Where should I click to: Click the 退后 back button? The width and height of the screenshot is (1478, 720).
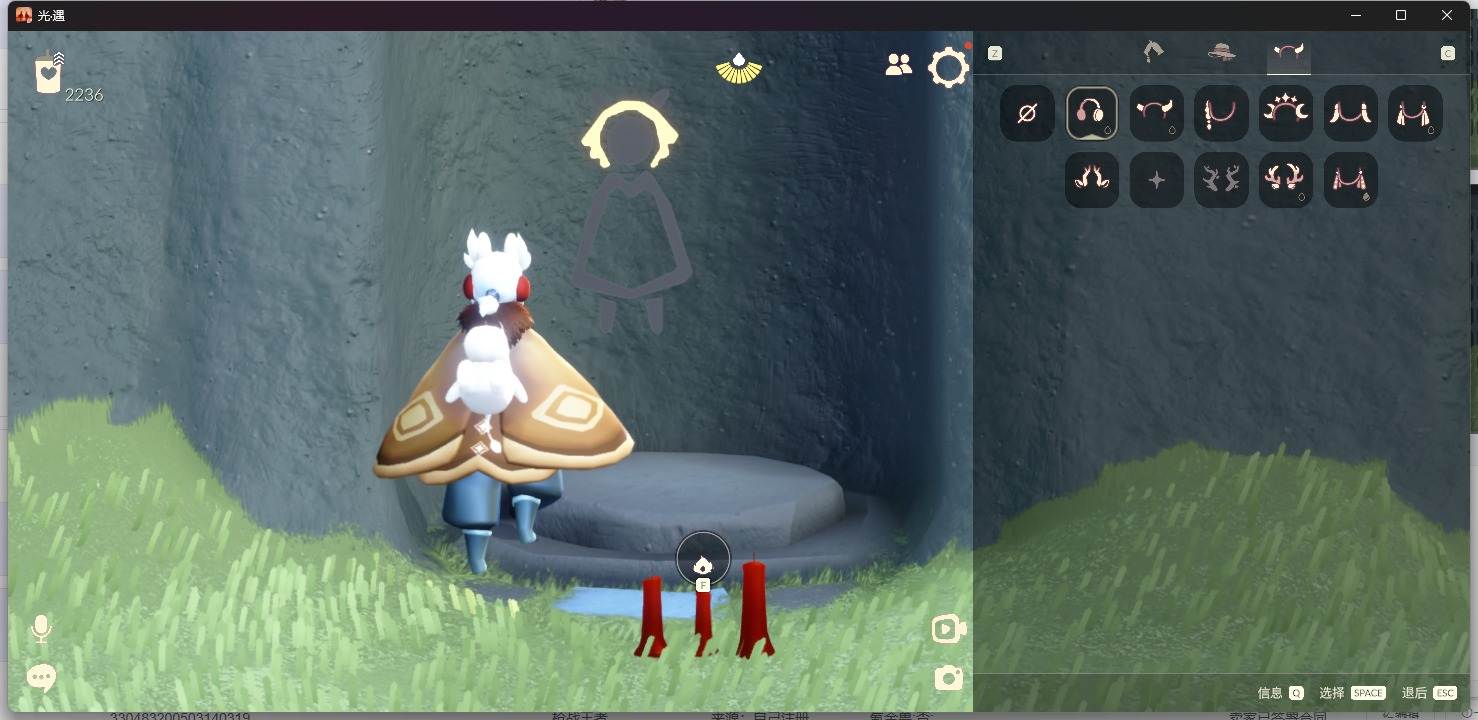point(1429,693)
